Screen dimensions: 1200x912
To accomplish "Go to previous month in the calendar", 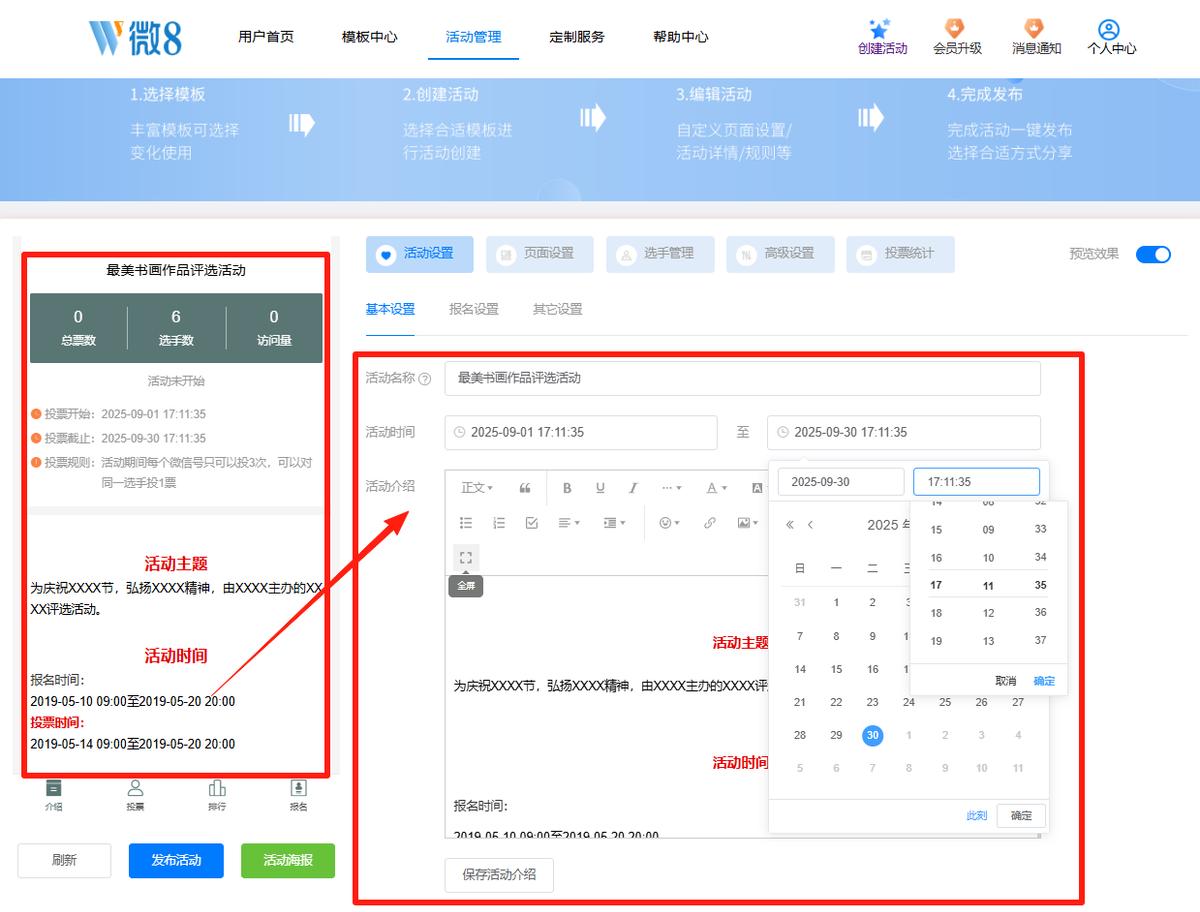I will [x=810, y=525].
